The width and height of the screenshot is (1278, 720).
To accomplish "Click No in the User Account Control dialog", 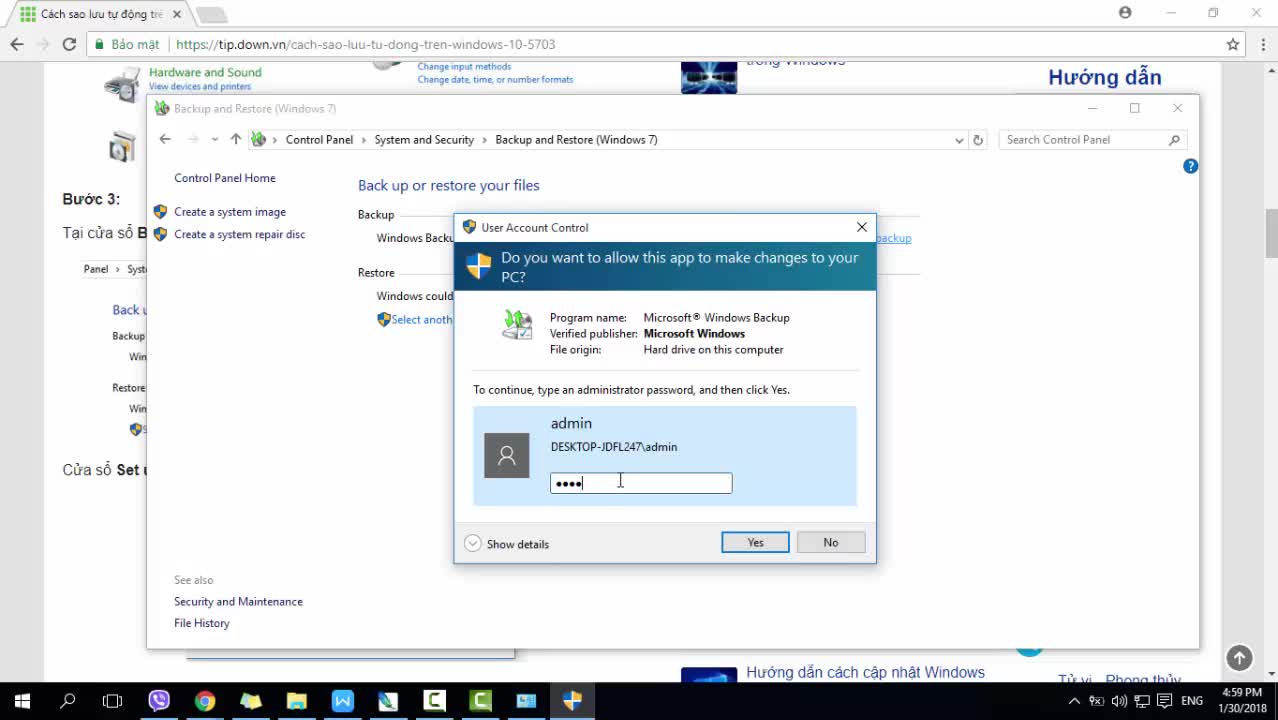I will point(831,542).
